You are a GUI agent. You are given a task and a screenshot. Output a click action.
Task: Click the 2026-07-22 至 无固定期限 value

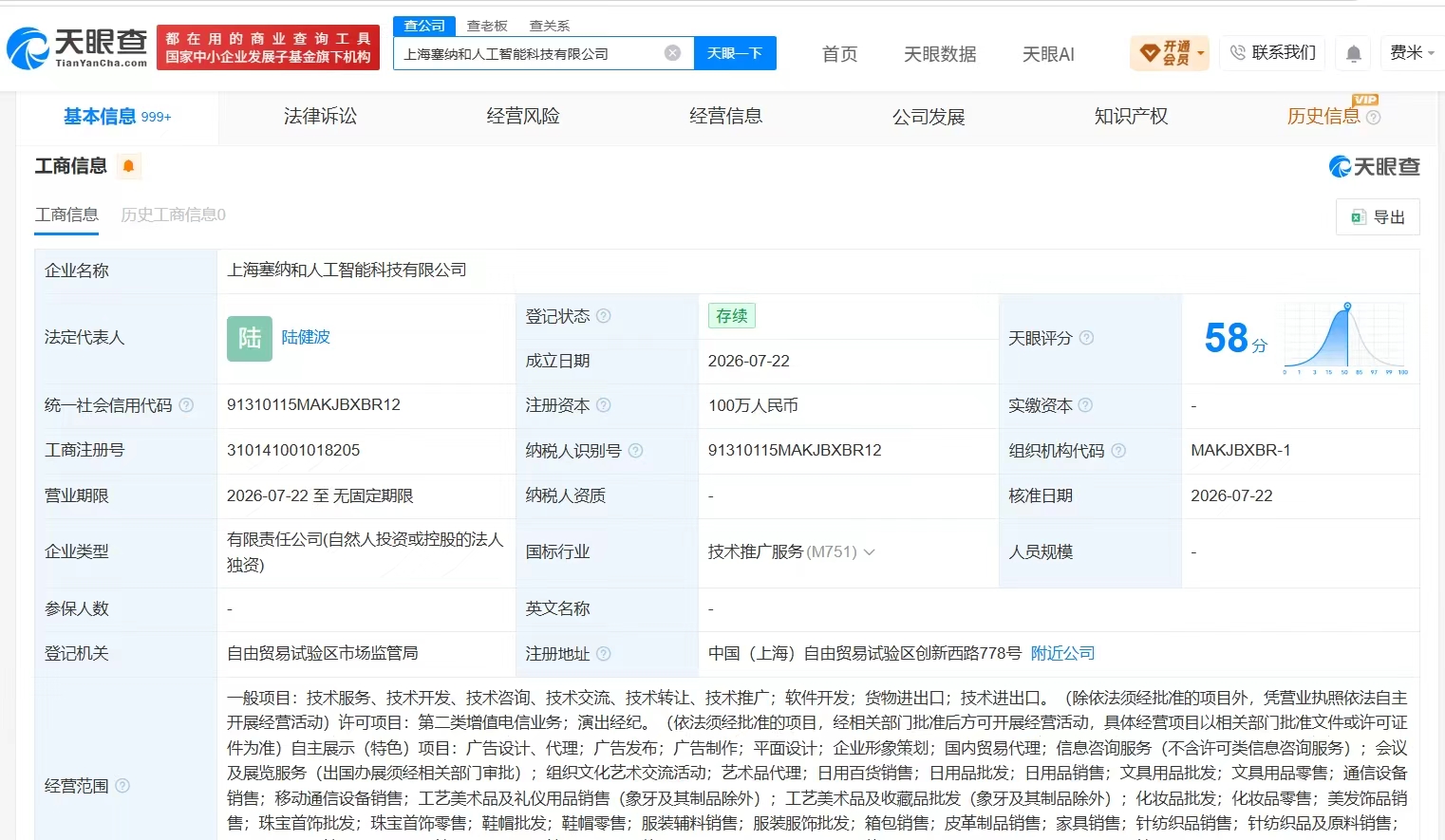pos(320,495)
